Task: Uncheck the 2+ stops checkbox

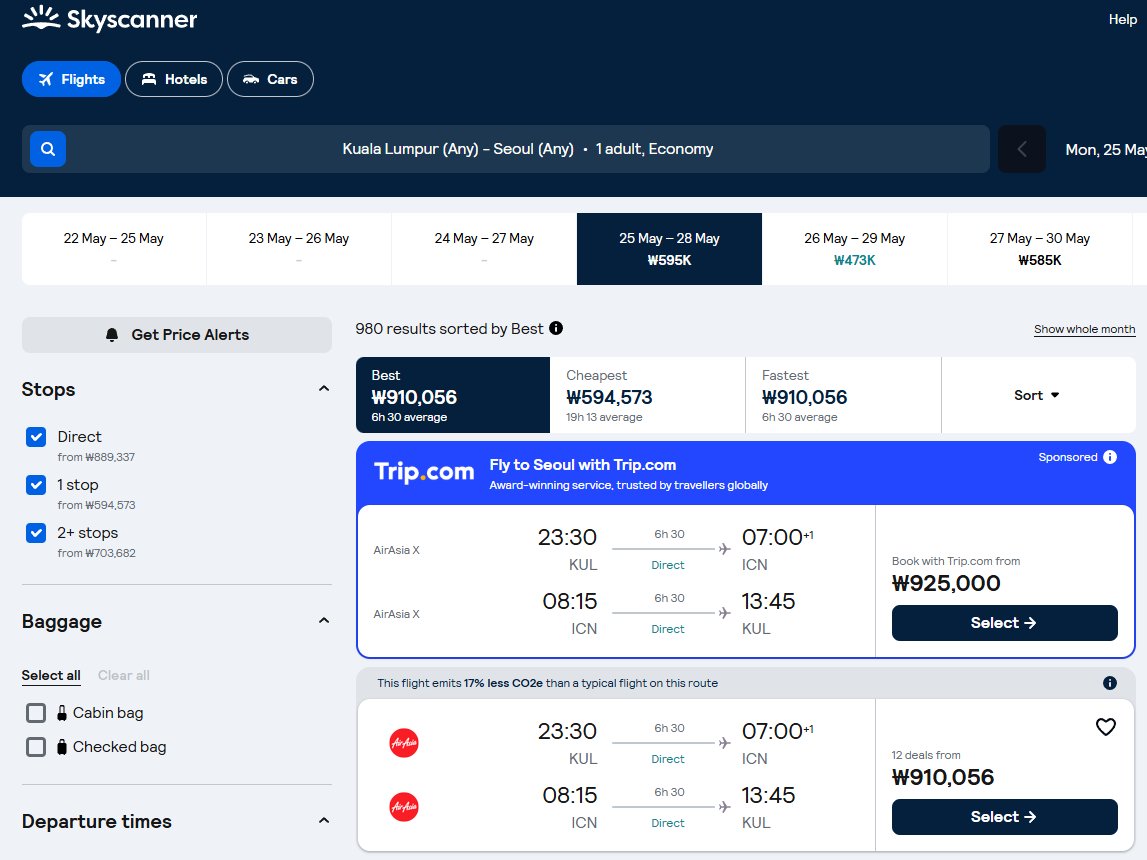Action: coord(36,533)
